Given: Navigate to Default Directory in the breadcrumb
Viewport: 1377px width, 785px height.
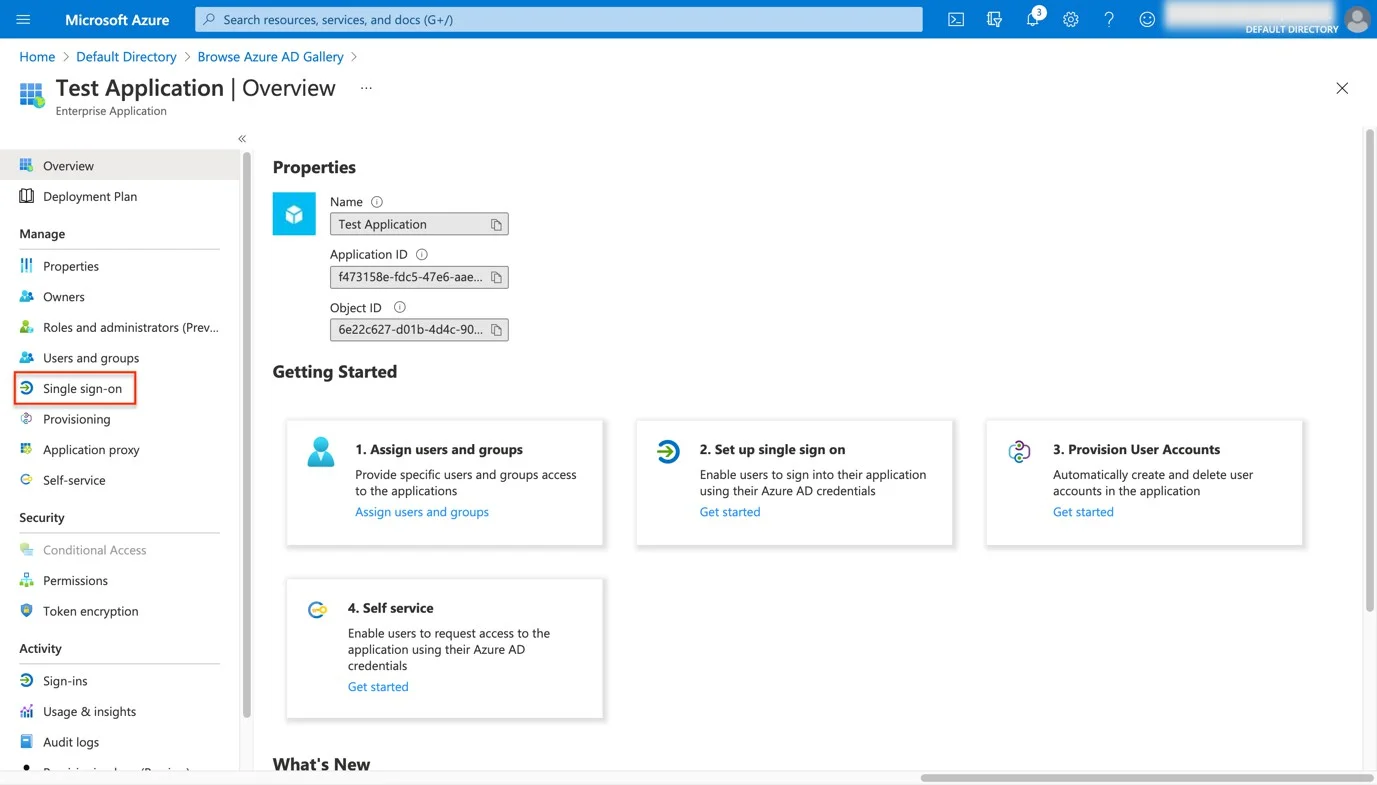Looking at the screenshot, I should [126, 57].
